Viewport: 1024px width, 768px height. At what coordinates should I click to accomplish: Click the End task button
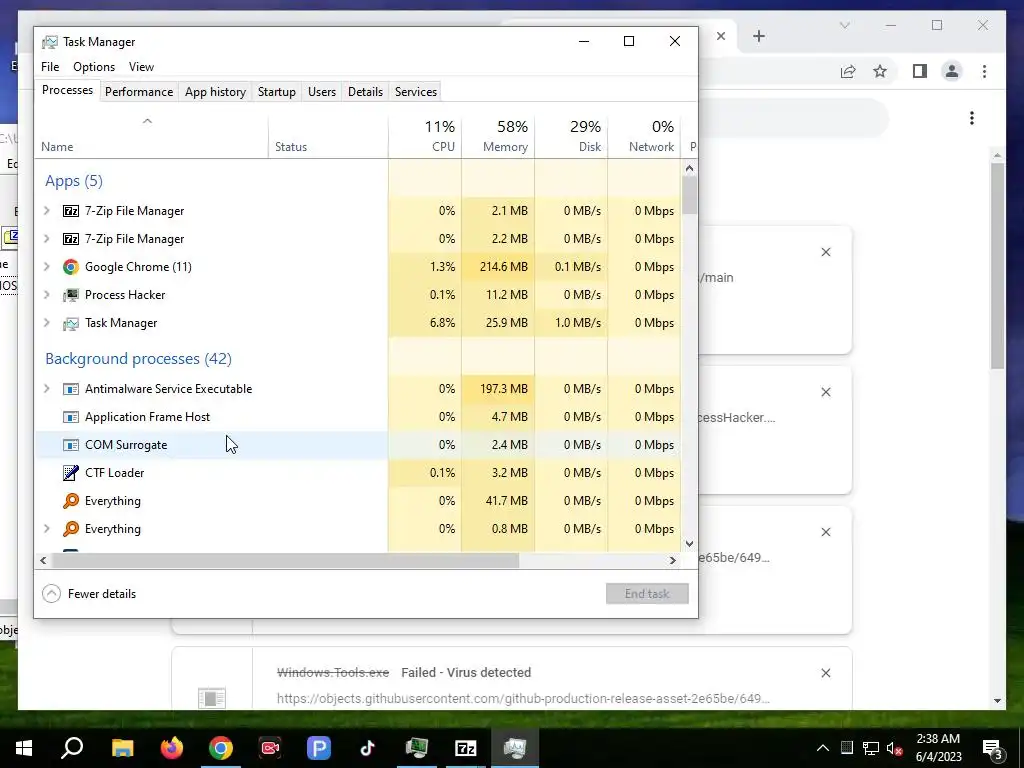pos(647,594)
